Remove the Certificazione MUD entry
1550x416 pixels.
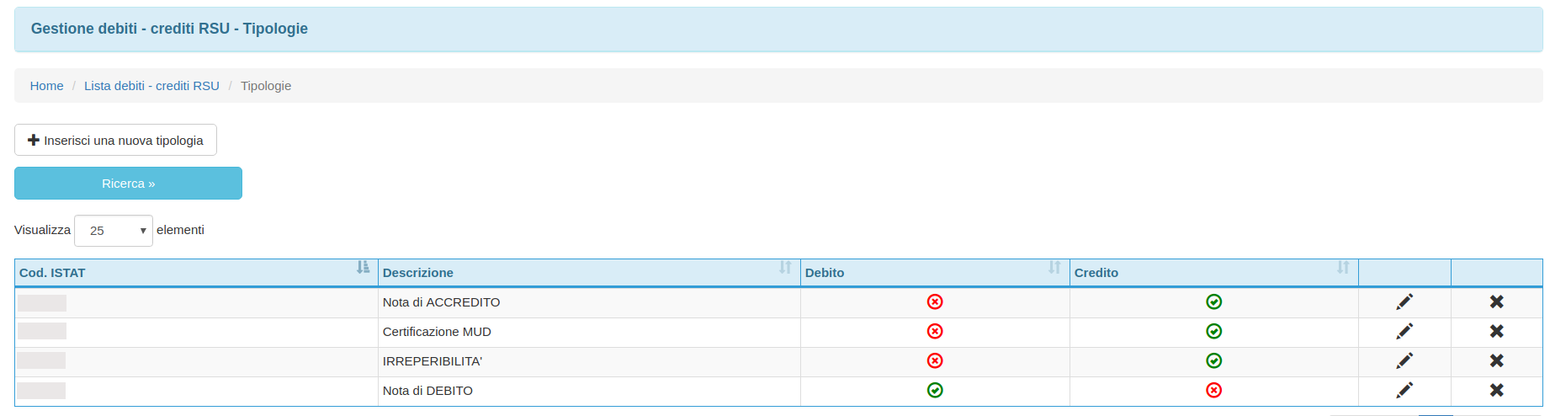click(x=1496, y=331)
